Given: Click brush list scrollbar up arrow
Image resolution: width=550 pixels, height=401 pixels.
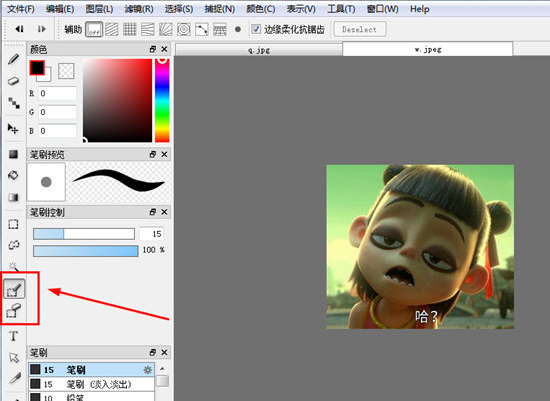Looking at the screenshot, I should (162, 369).
